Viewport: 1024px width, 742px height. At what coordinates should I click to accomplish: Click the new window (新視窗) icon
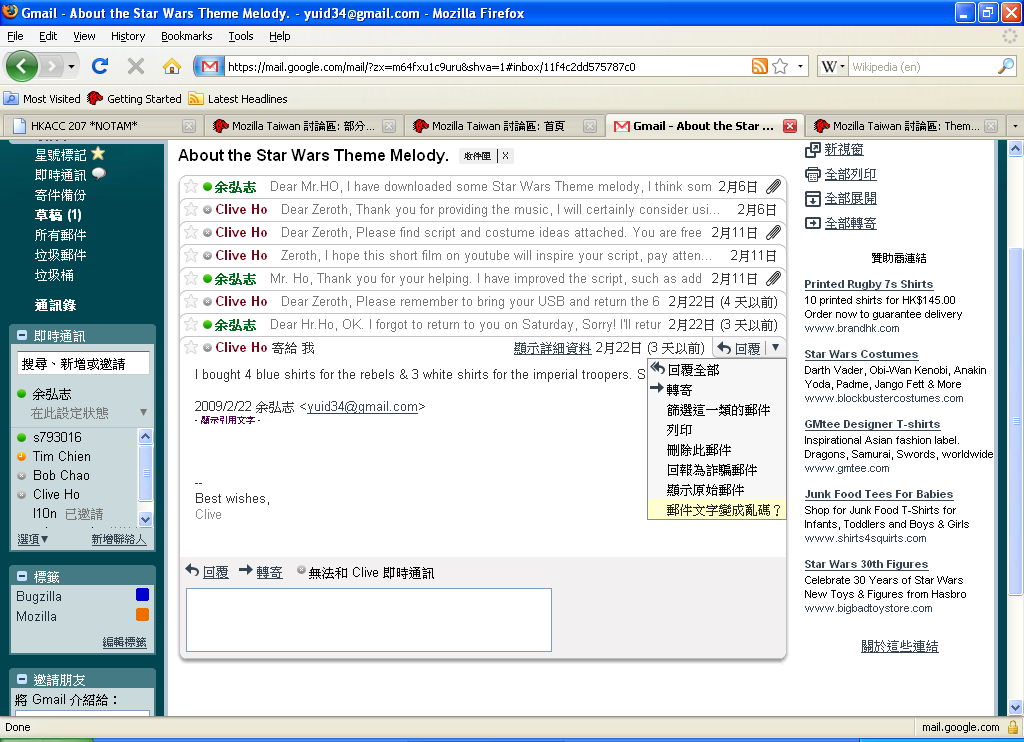(812, 149)
